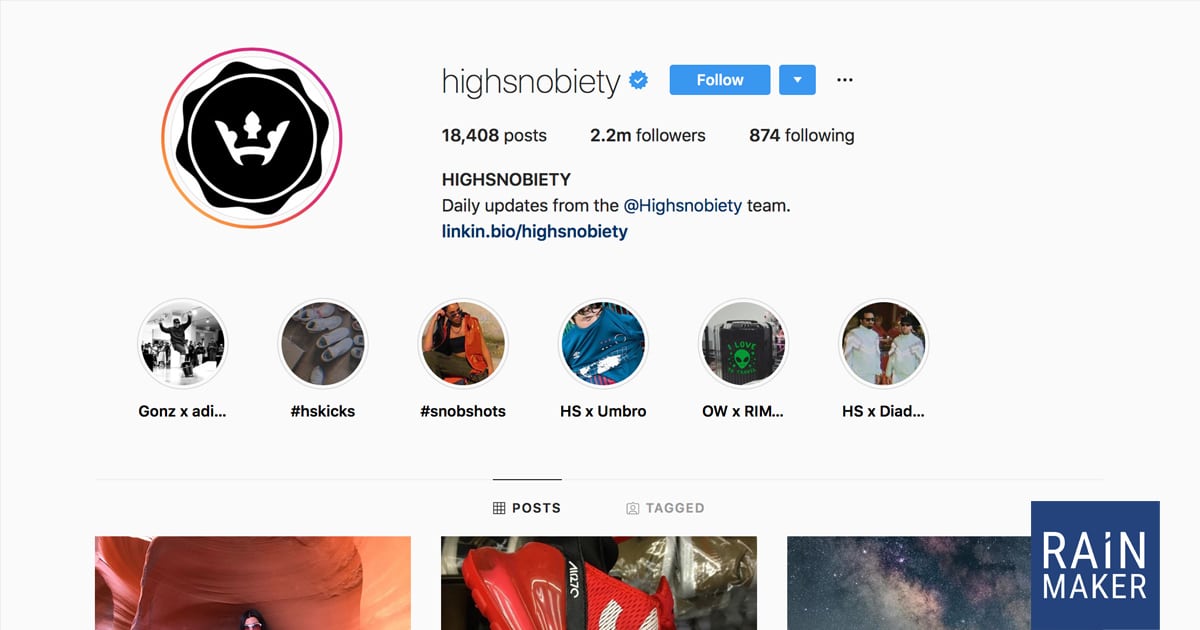Screen dimensions: 1200x630
Task: Open the highsnobiety profile picture story
Action: 252,139
